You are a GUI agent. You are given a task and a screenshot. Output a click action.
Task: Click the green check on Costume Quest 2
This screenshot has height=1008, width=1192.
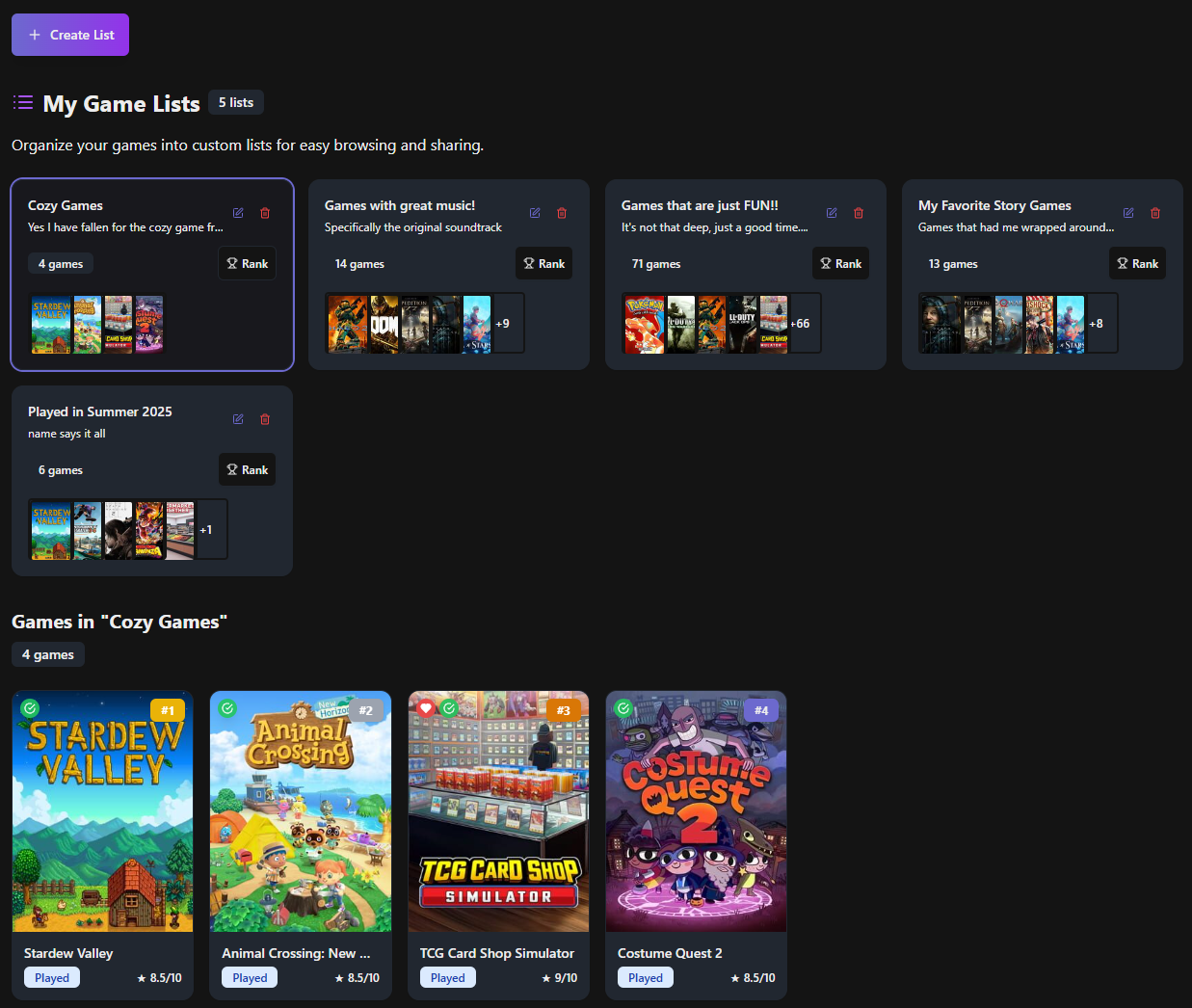point(623,708)
